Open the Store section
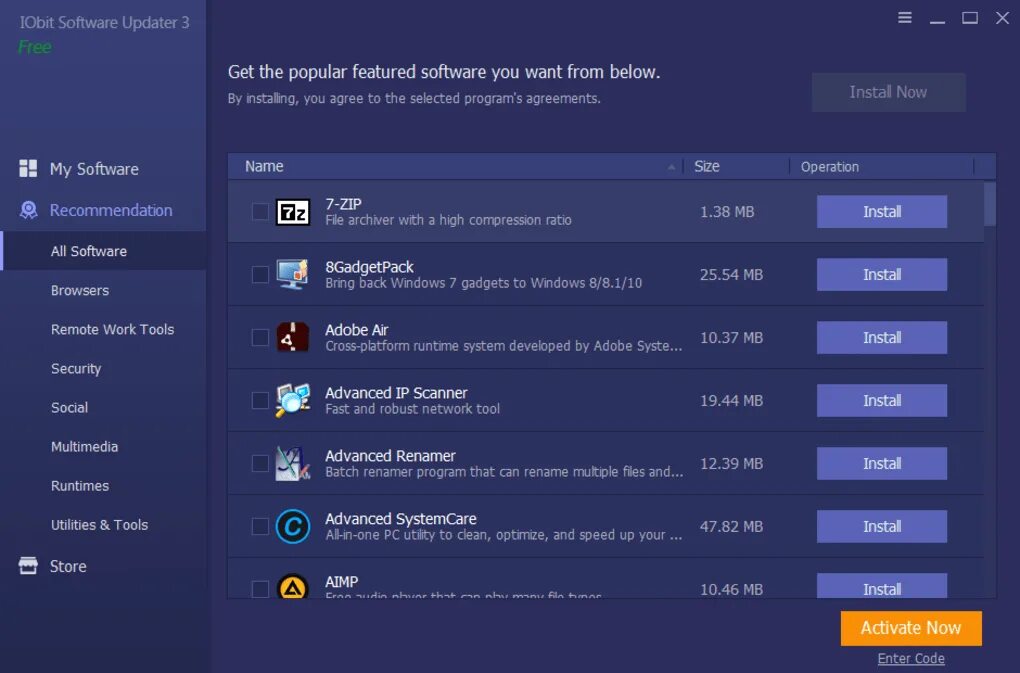Screen dimensions: 1020x673 coord(68,566)
